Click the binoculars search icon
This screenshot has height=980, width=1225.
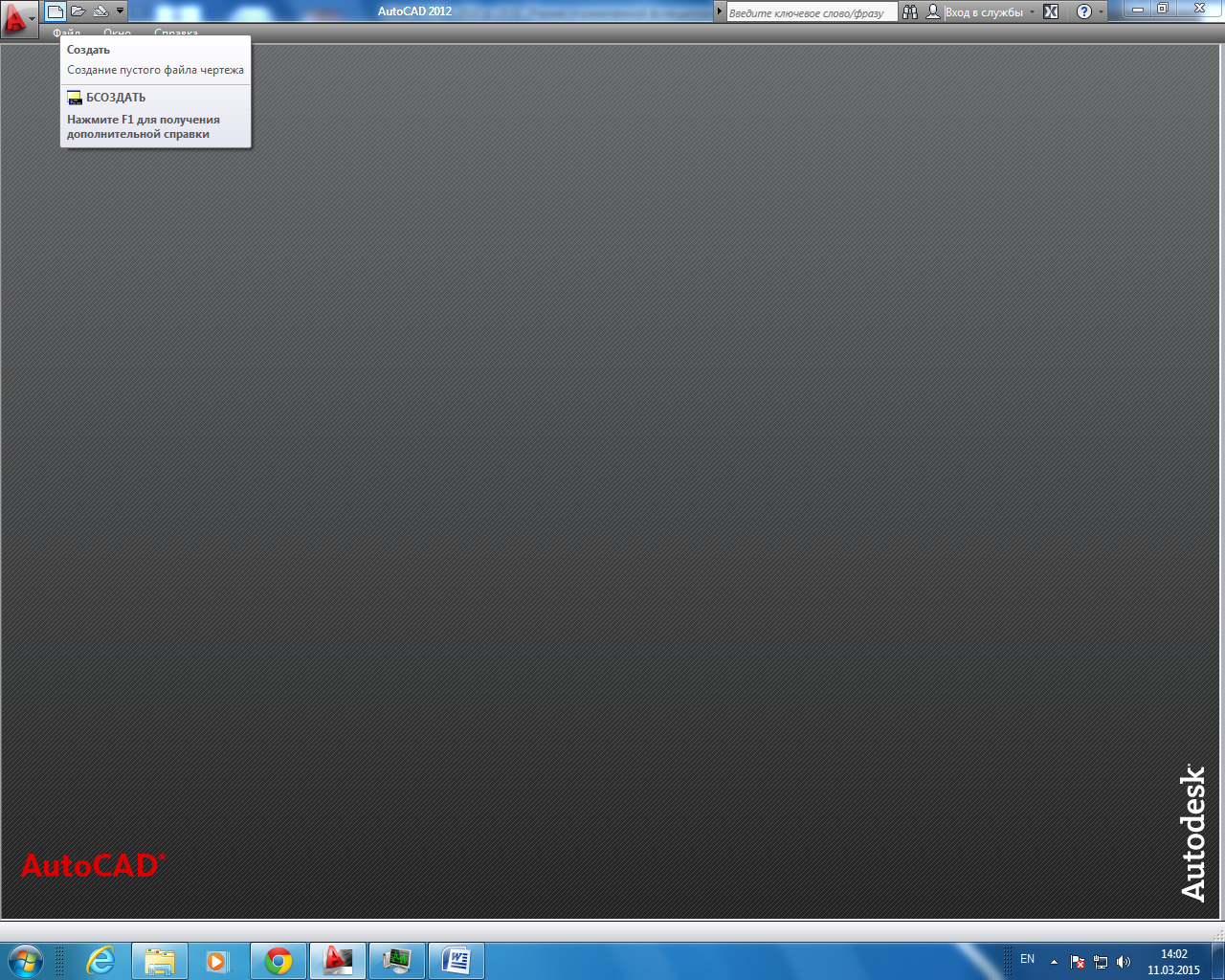[x=910, y=12]
